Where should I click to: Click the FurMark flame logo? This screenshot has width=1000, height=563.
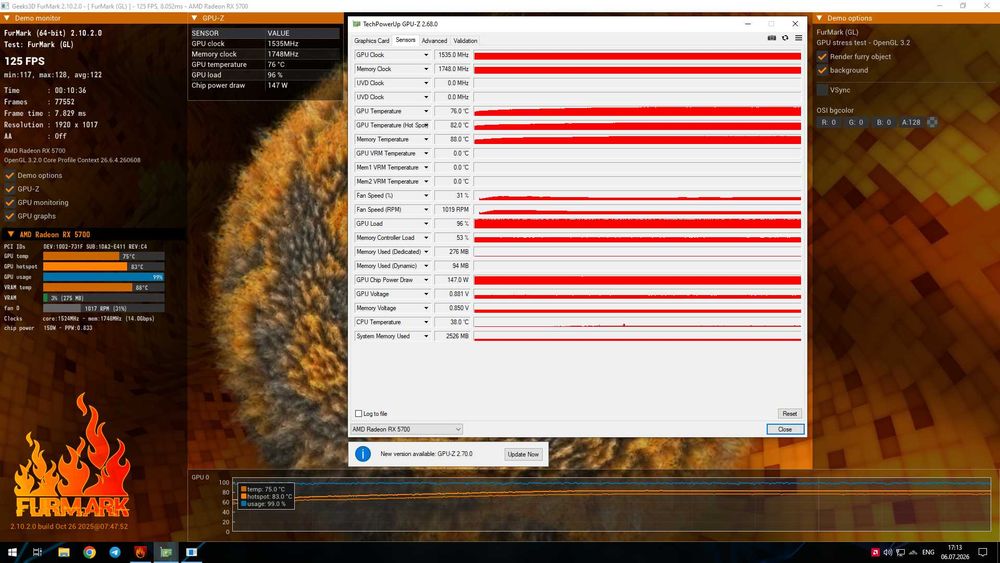(x=71, y=456)
